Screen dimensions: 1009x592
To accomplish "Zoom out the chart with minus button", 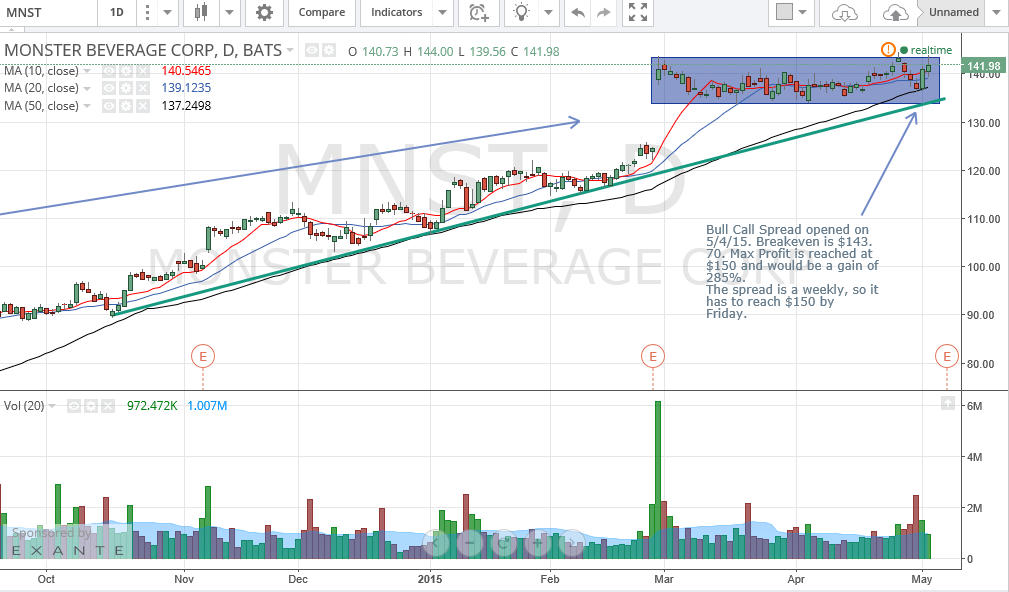I will [x=470, y=543].
